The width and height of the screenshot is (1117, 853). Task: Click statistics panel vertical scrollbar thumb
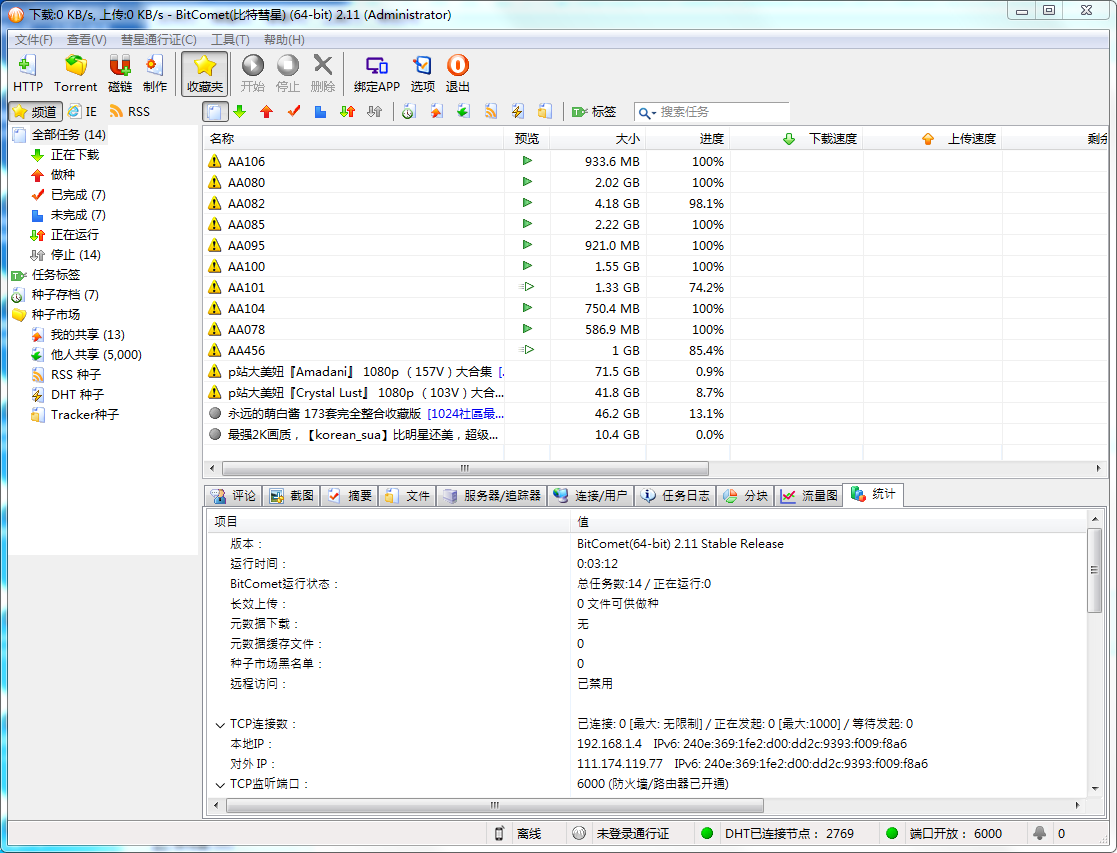[1094, 570]
